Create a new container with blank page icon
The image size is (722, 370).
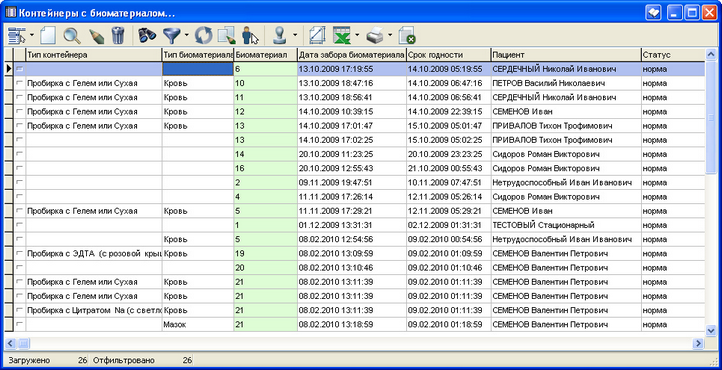tap(47, 35)
